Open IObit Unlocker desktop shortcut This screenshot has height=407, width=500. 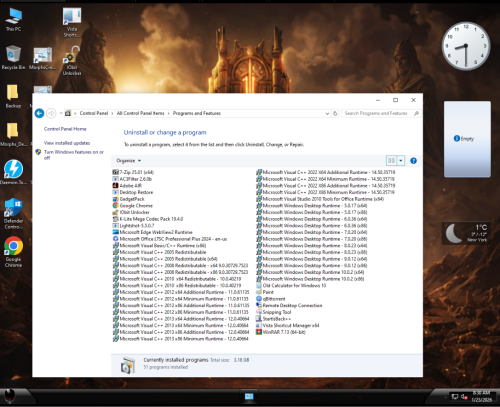point(72,61)
